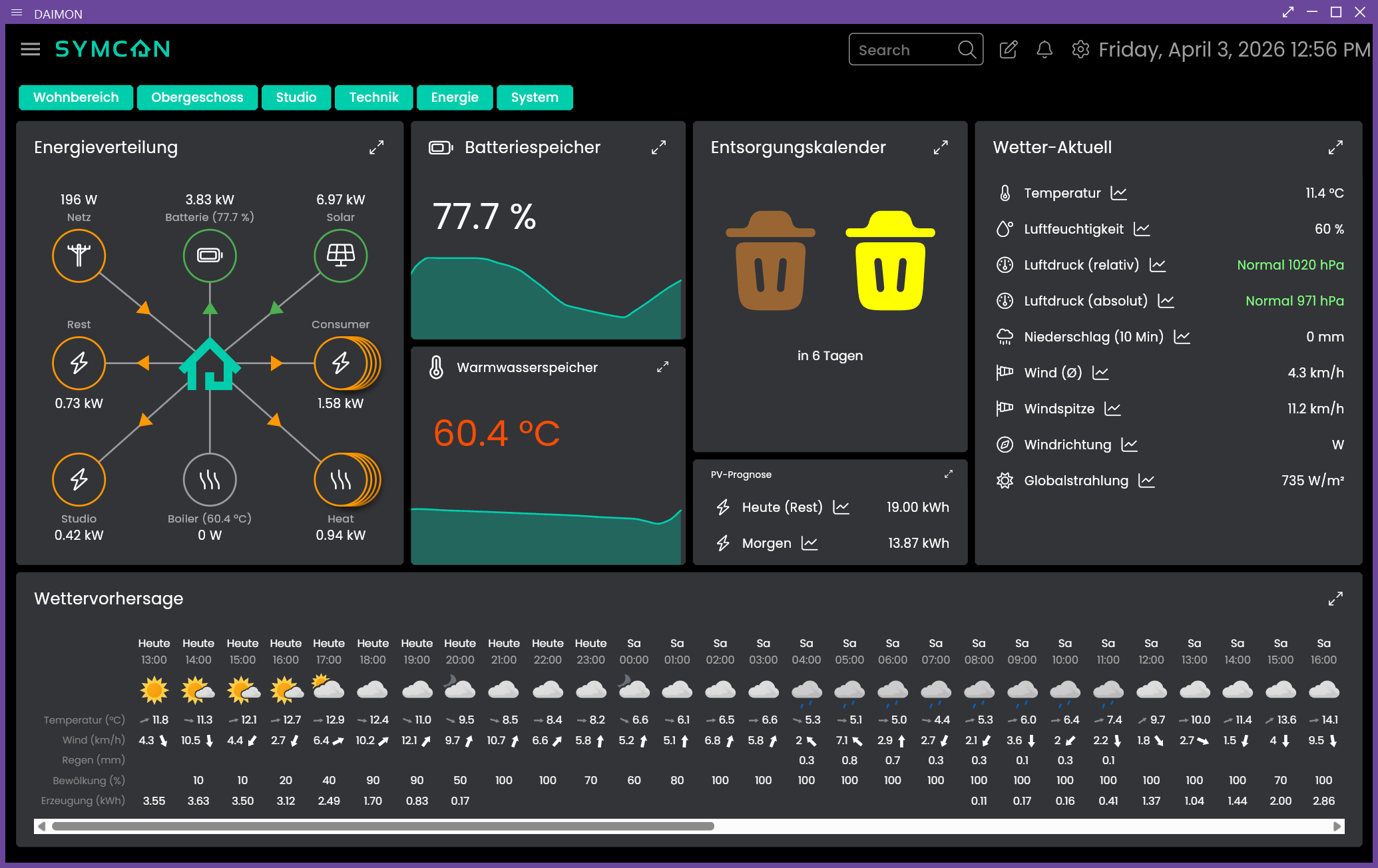Open the hamburger navigation menu
The width and height of the screenshot is (1378, 868).
point(31,49)
